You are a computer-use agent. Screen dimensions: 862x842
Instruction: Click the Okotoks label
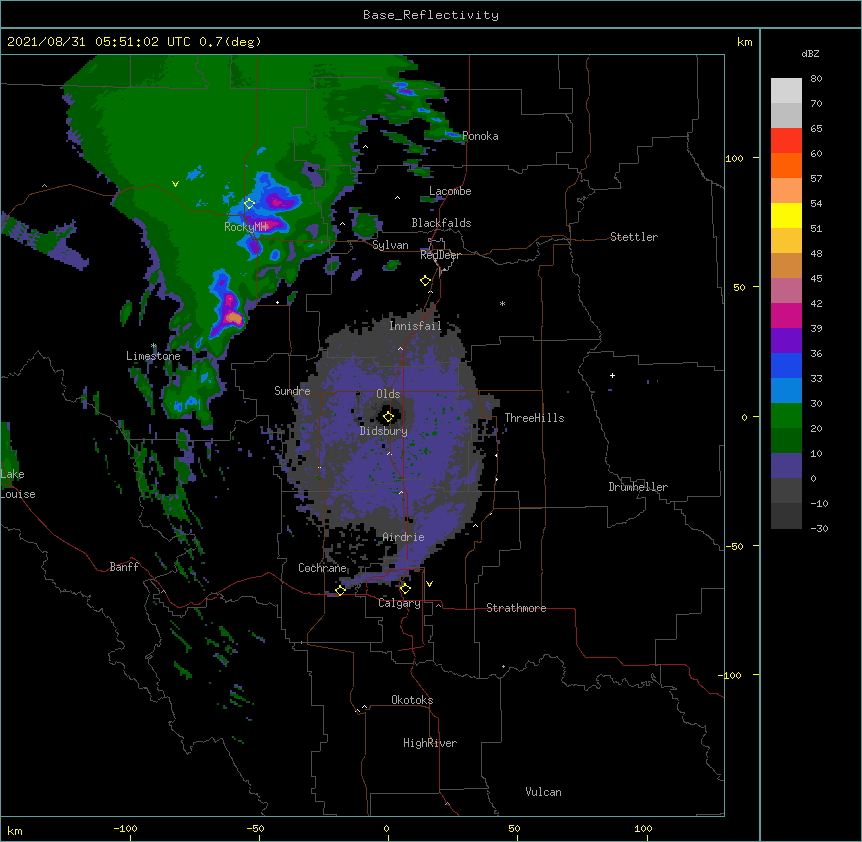(412, 700)
